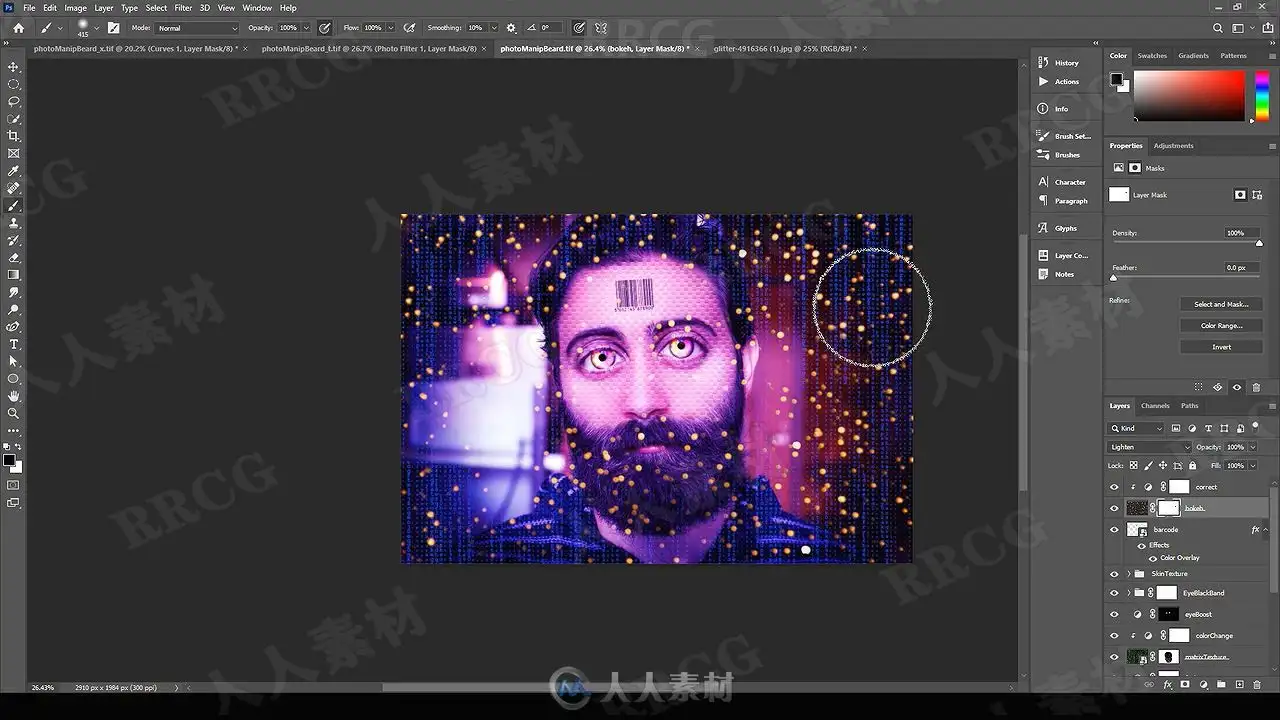Open the Window menu
Screen dimensions: 1280x720
pyautogui.click(x=257, y=8)
